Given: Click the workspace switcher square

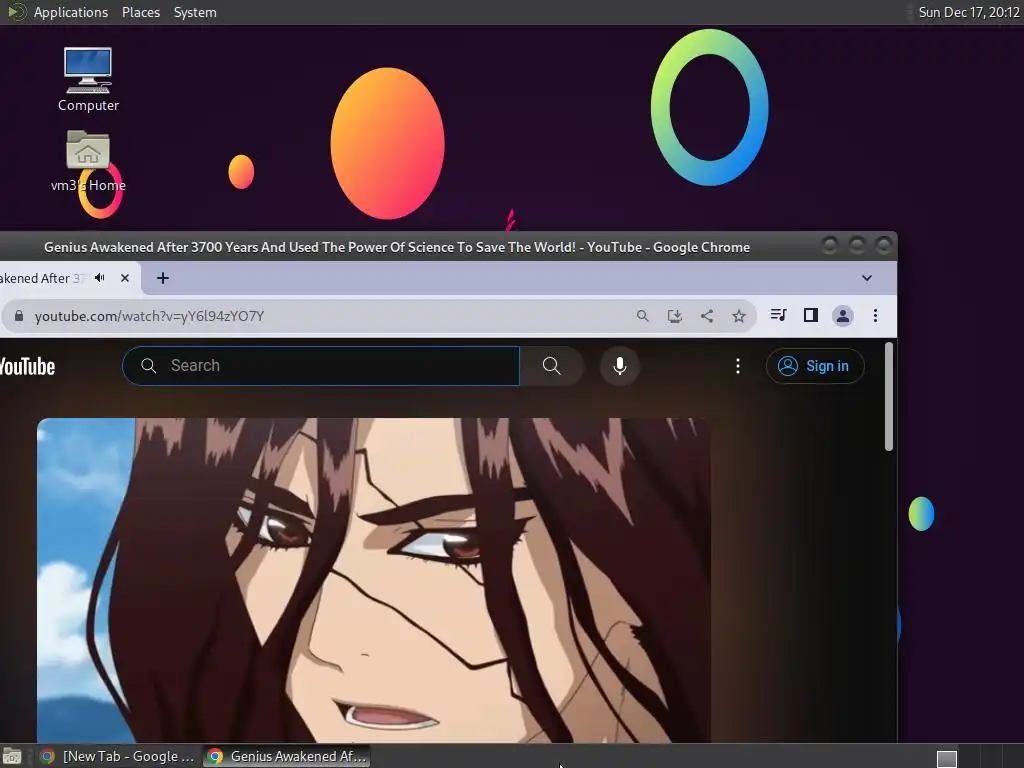Looking at the screenshot, I should tap(946, 759).
